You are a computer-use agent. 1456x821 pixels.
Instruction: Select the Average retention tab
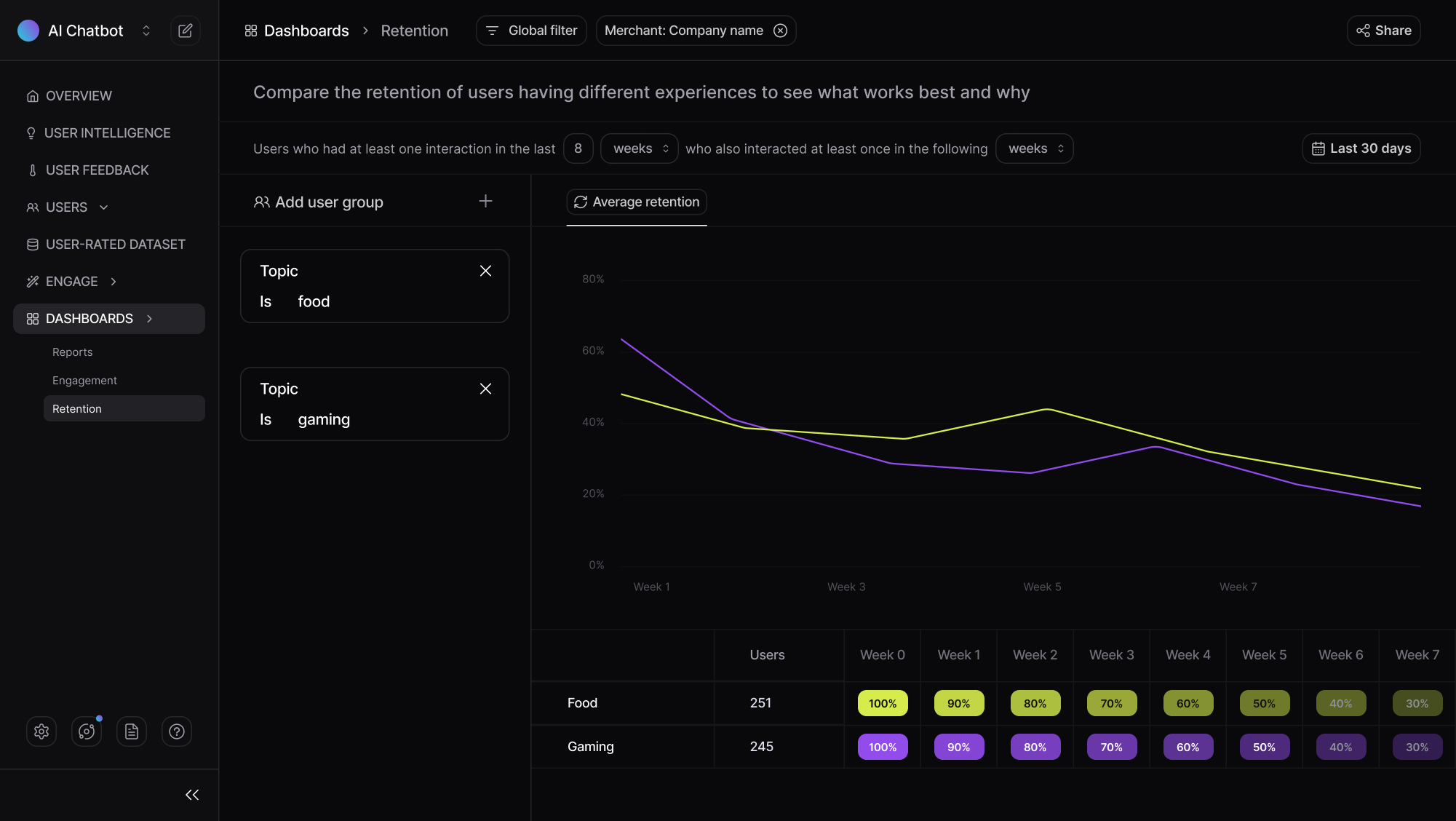click(637, 202)
